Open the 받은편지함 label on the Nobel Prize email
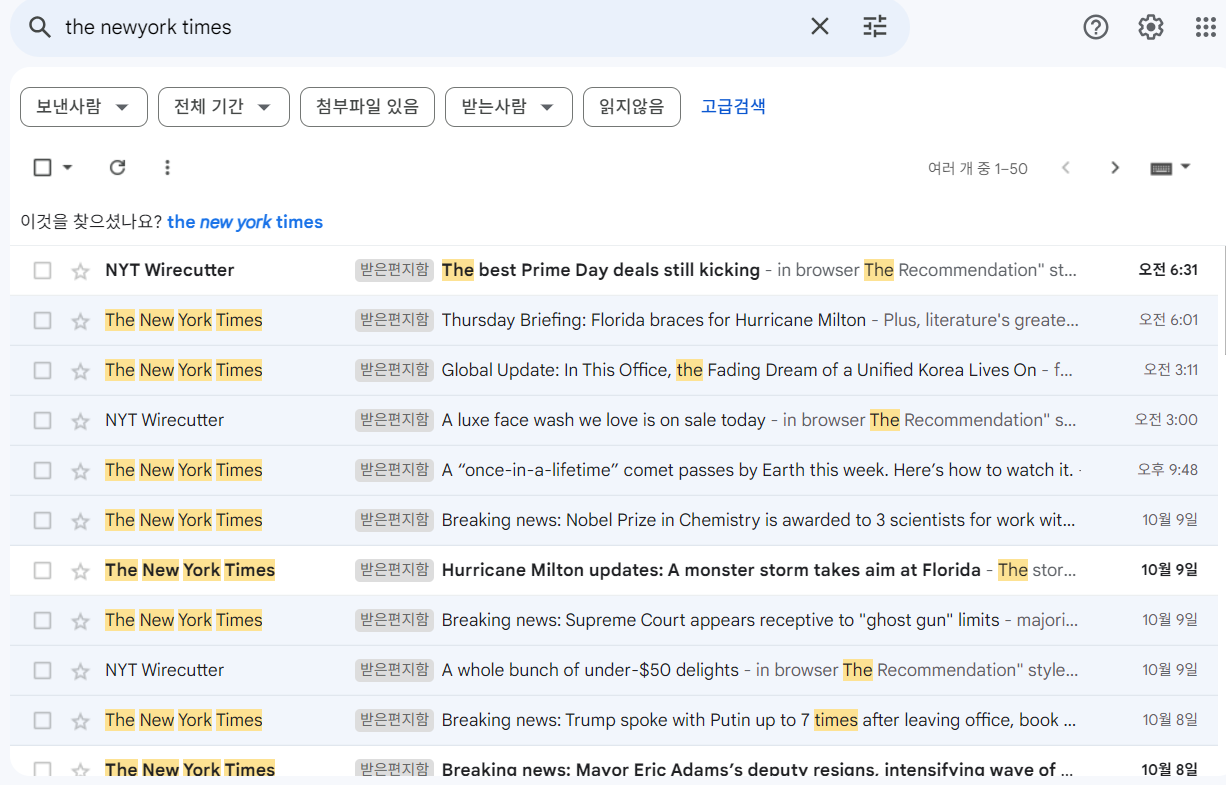 393,519
